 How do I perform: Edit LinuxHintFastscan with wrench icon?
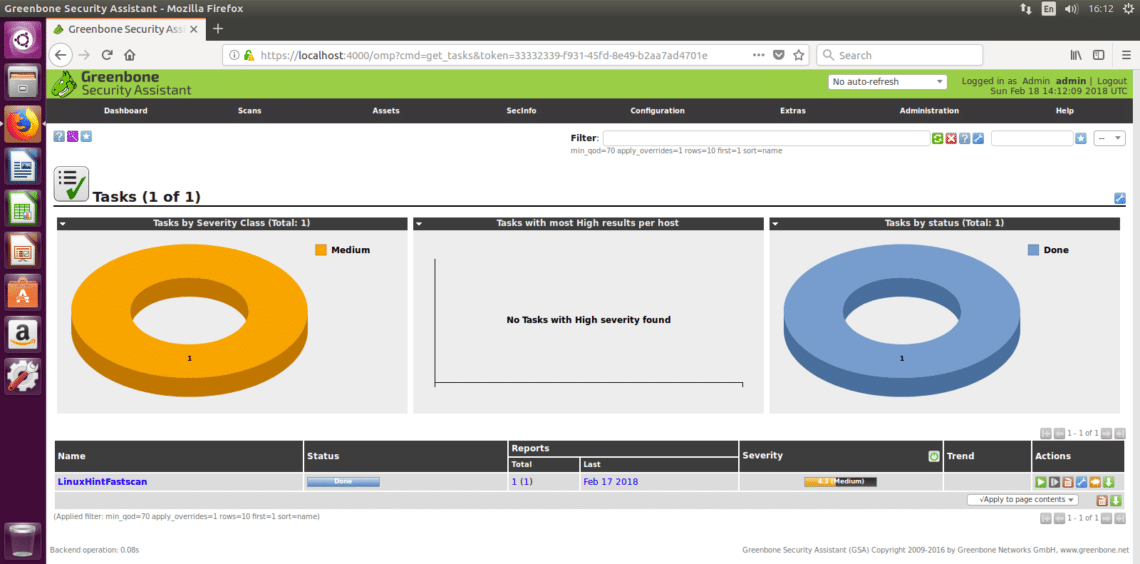(x=1081, y=482)
